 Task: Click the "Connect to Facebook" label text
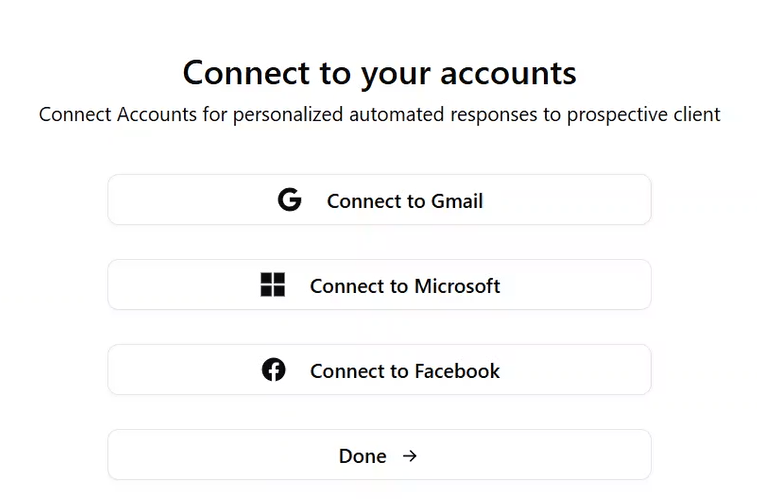pos(405,371)
